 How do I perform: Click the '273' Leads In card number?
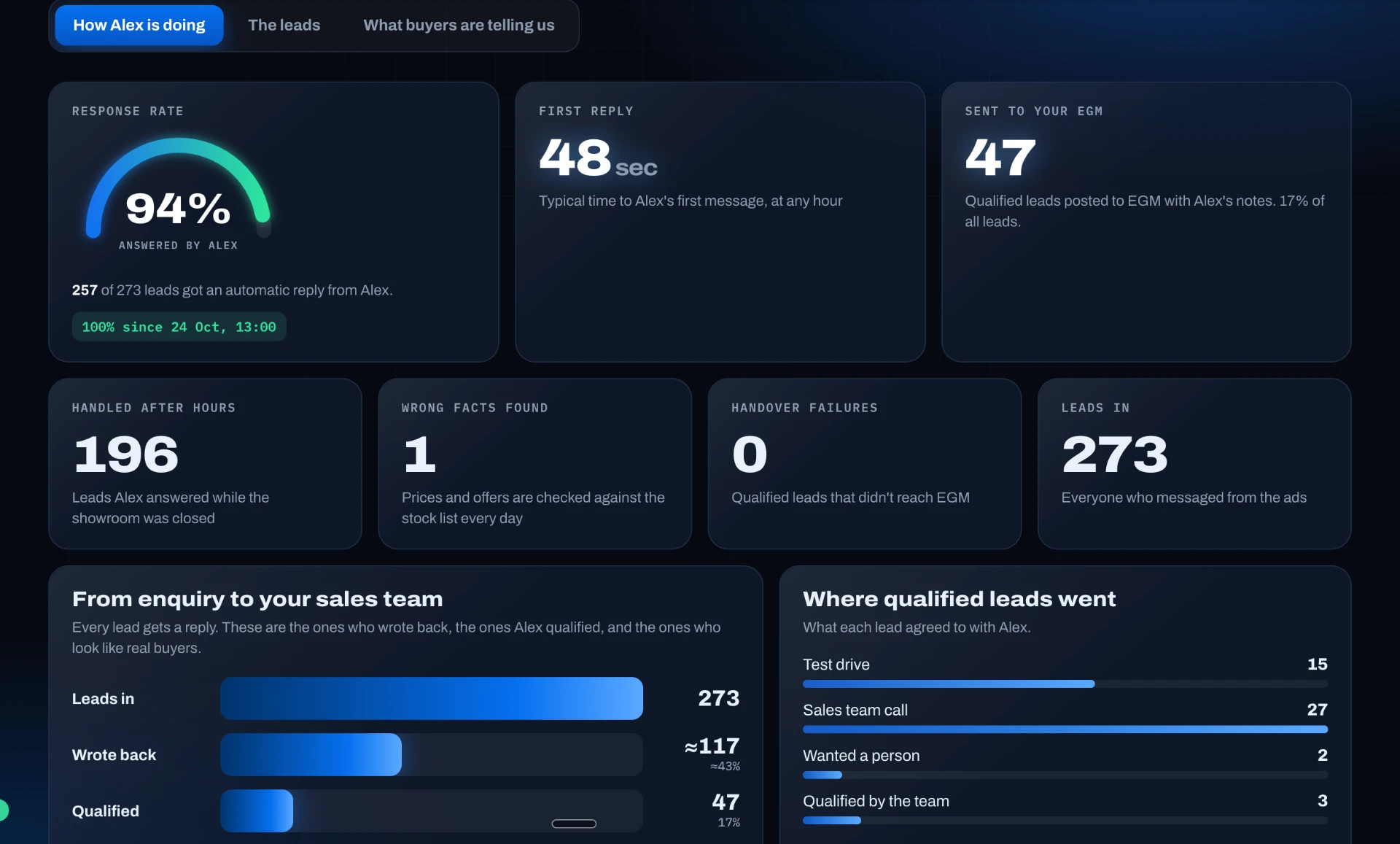point(1114,454)
